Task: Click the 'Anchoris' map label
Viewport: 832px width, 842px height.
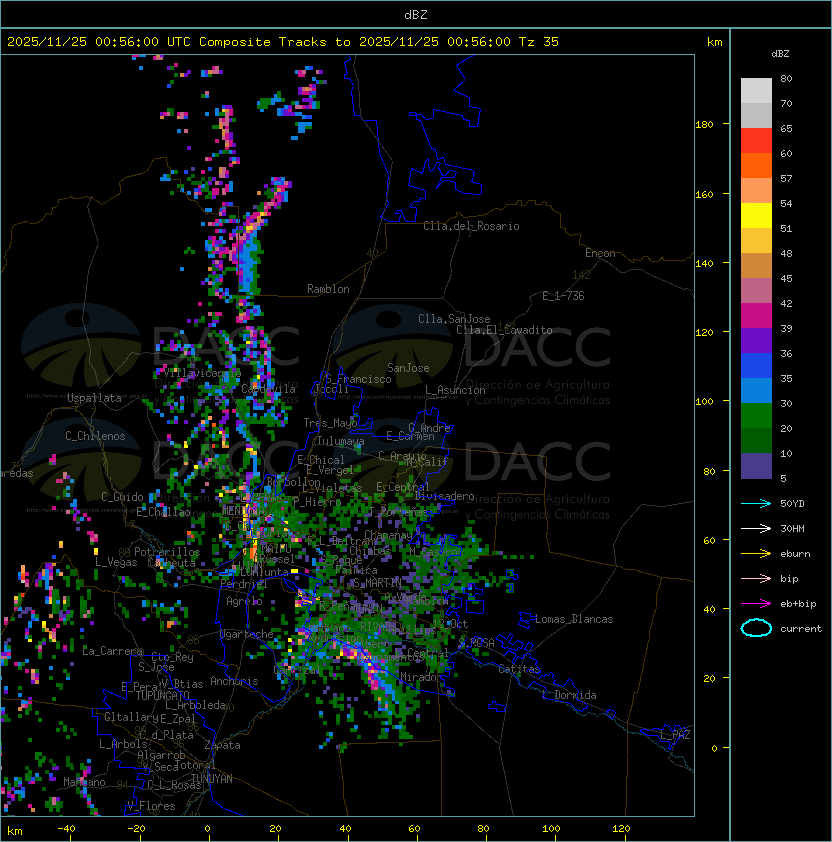Action: (234, 681)
